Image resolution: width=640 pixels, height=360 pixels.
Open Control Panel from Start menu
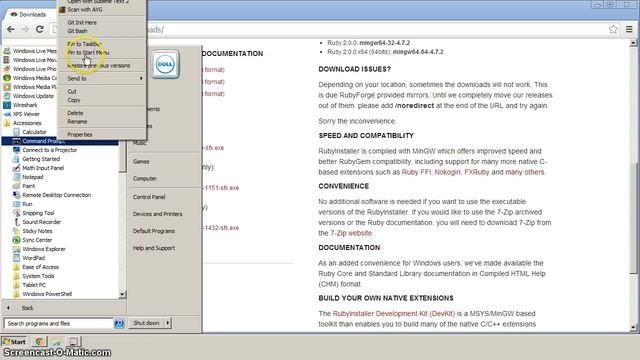(149, 197)
